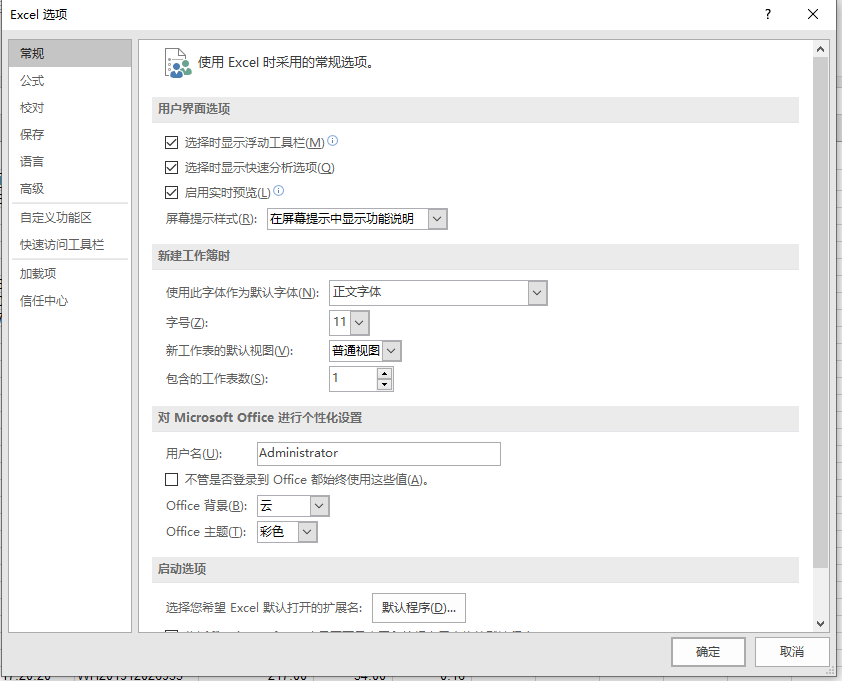Open default font 正文字体 dropdown

537,293
